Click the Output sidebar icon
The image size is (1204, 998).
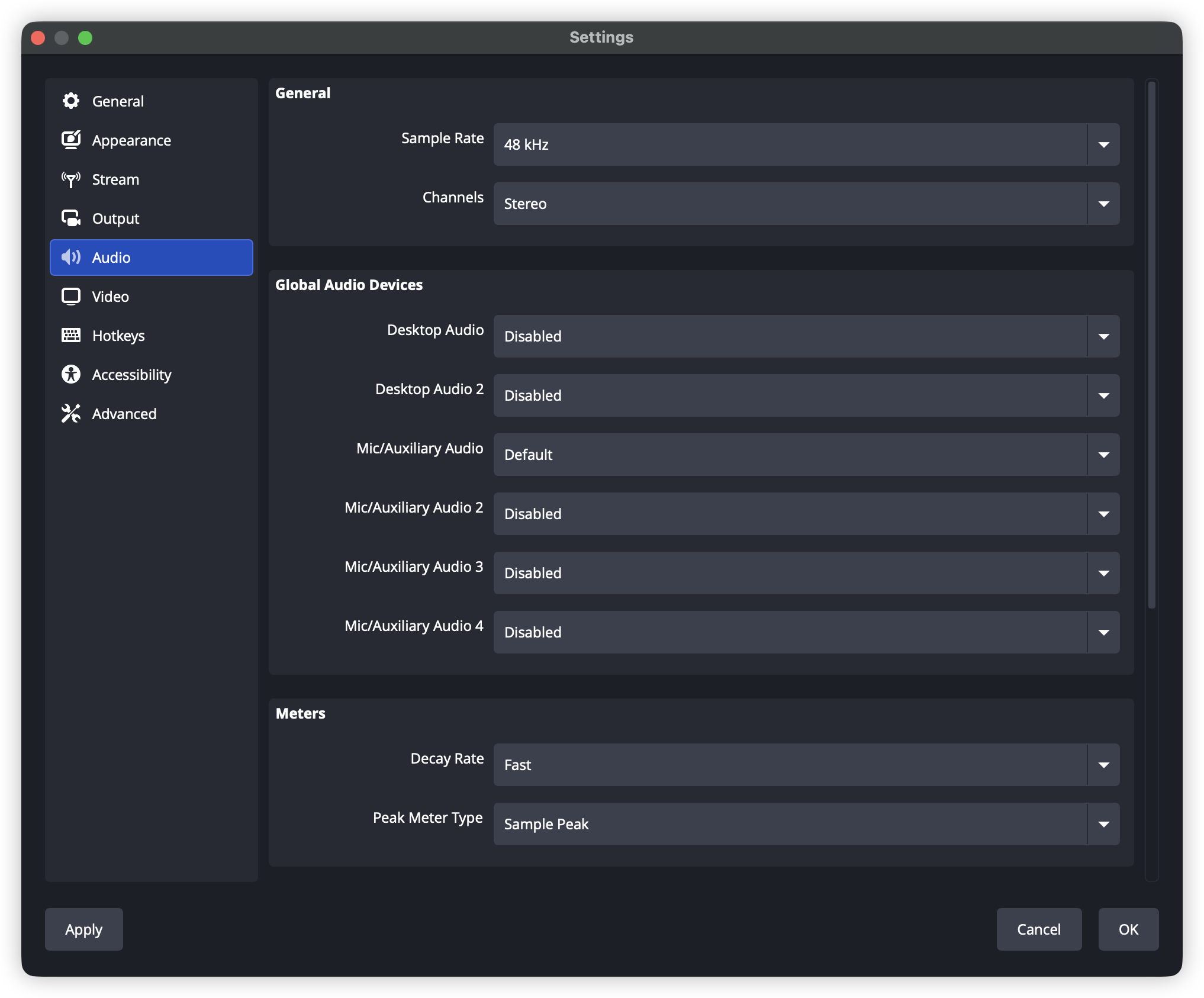point(71,218)
